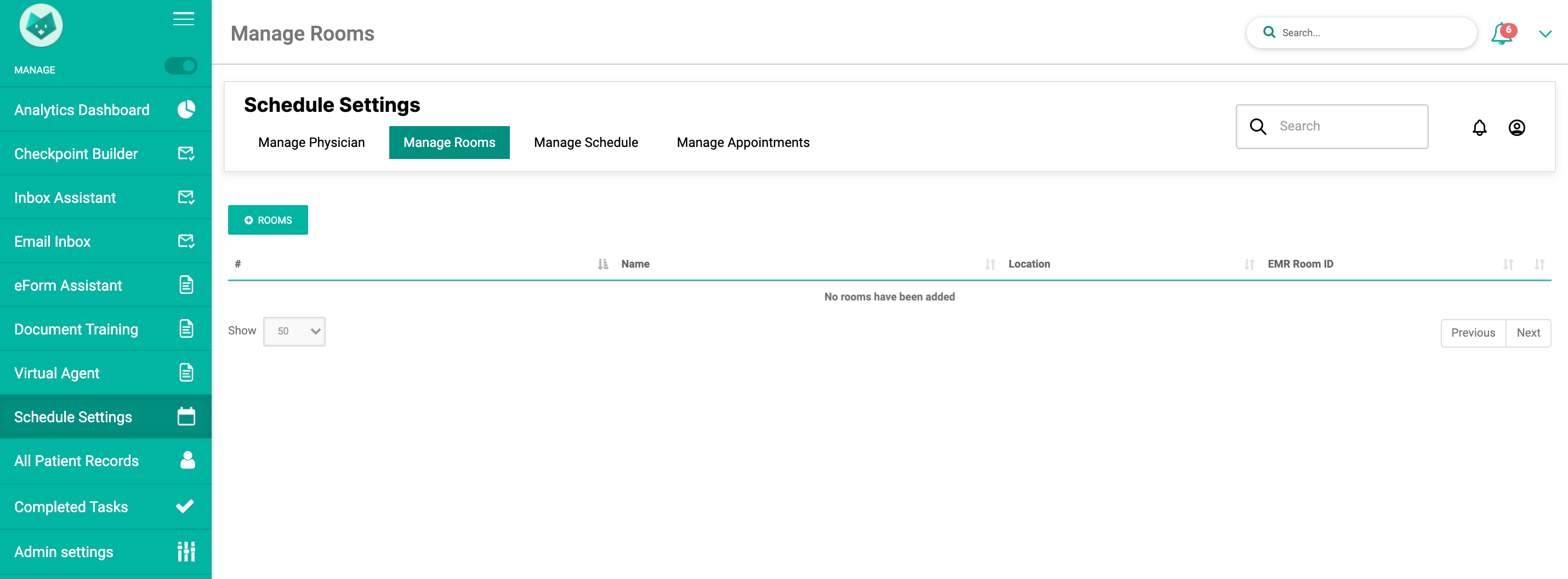
Task: Click the Checkpoint Builder envelope icon
Action: click(x=186, y=154)
